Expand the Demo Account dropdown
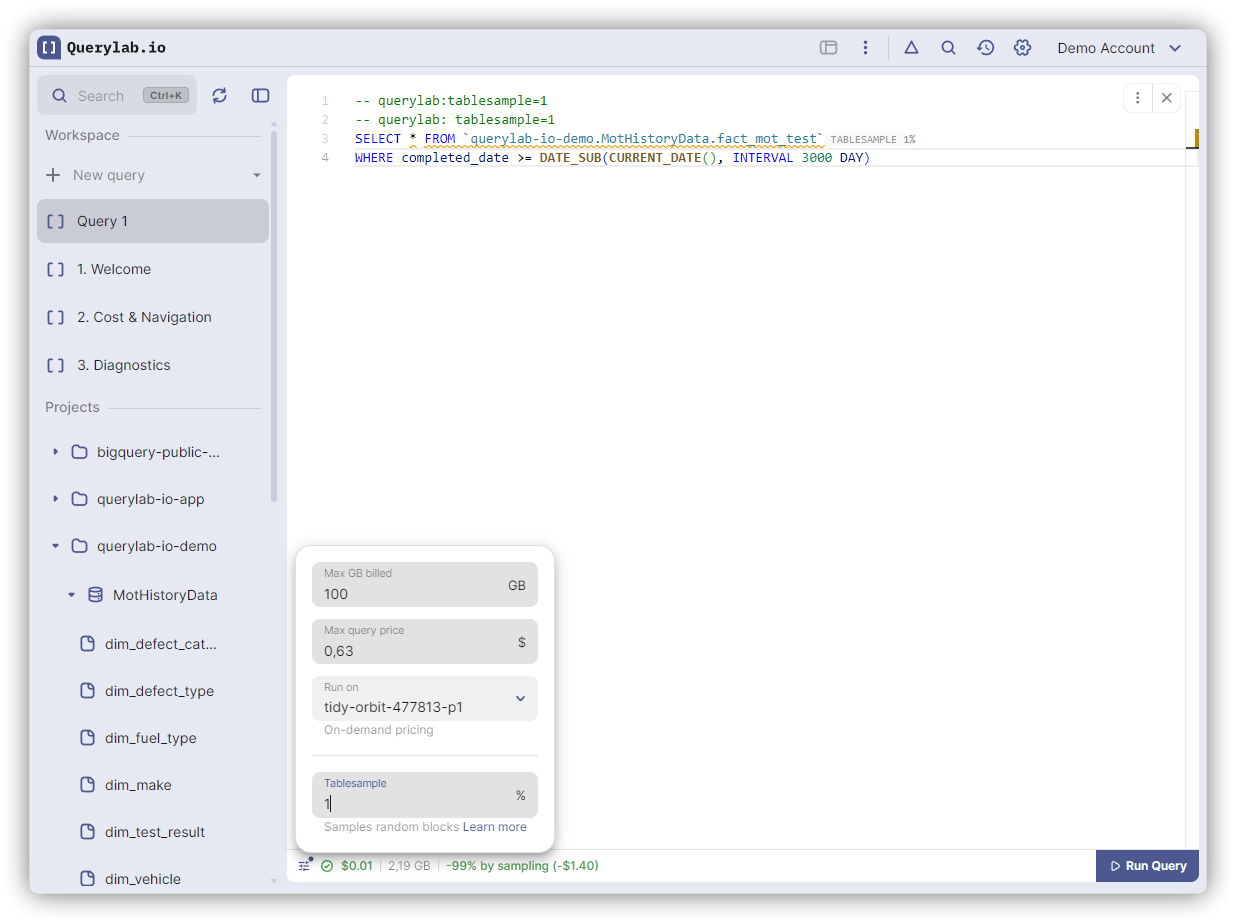This screenshot has width=1236, height=923. (x=1119, y=48)
